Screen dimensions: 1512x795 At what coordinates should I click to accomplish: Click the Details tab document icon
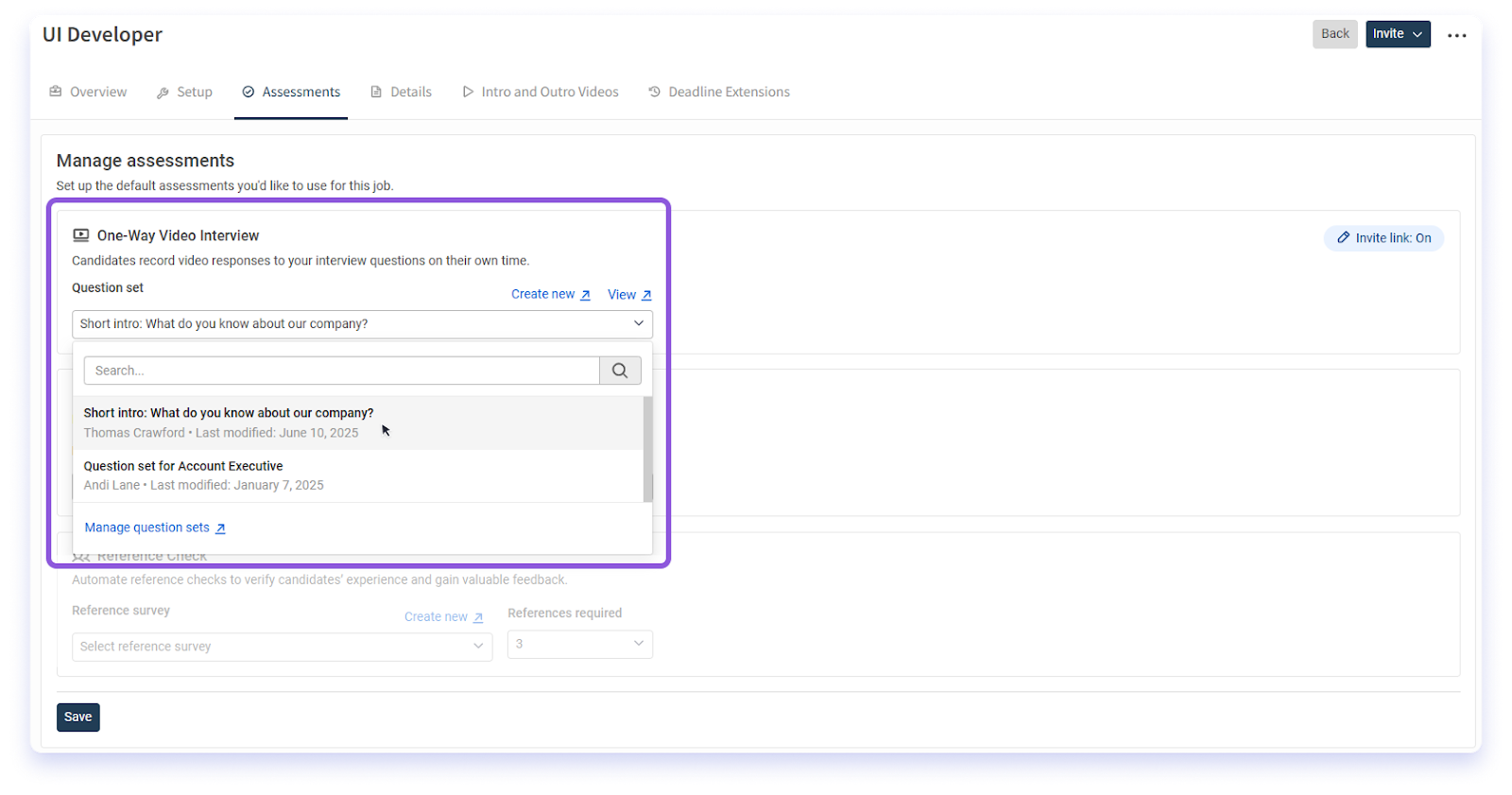(x=376, y=93)
